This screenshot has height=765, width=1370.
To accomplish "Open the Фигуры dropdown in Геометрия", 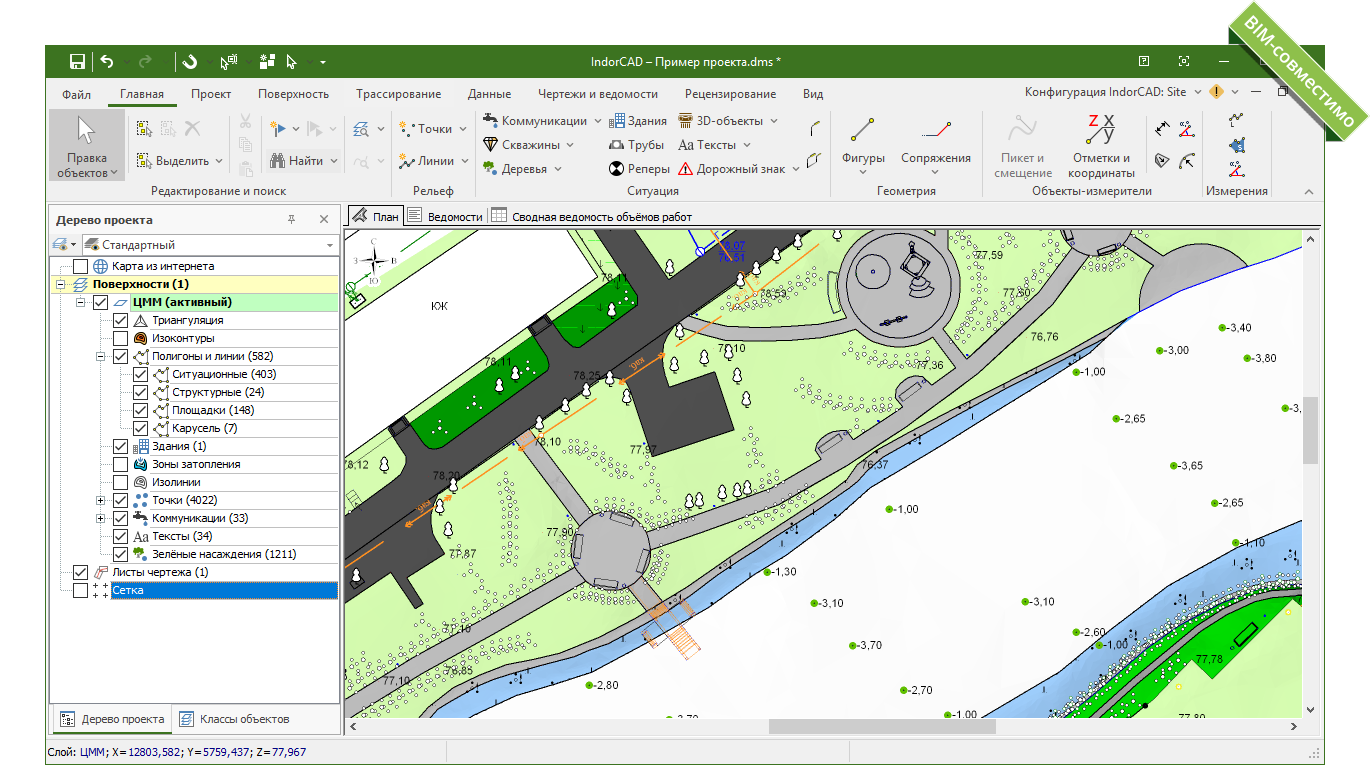I will pyautogui.click(x=863, y=165).
